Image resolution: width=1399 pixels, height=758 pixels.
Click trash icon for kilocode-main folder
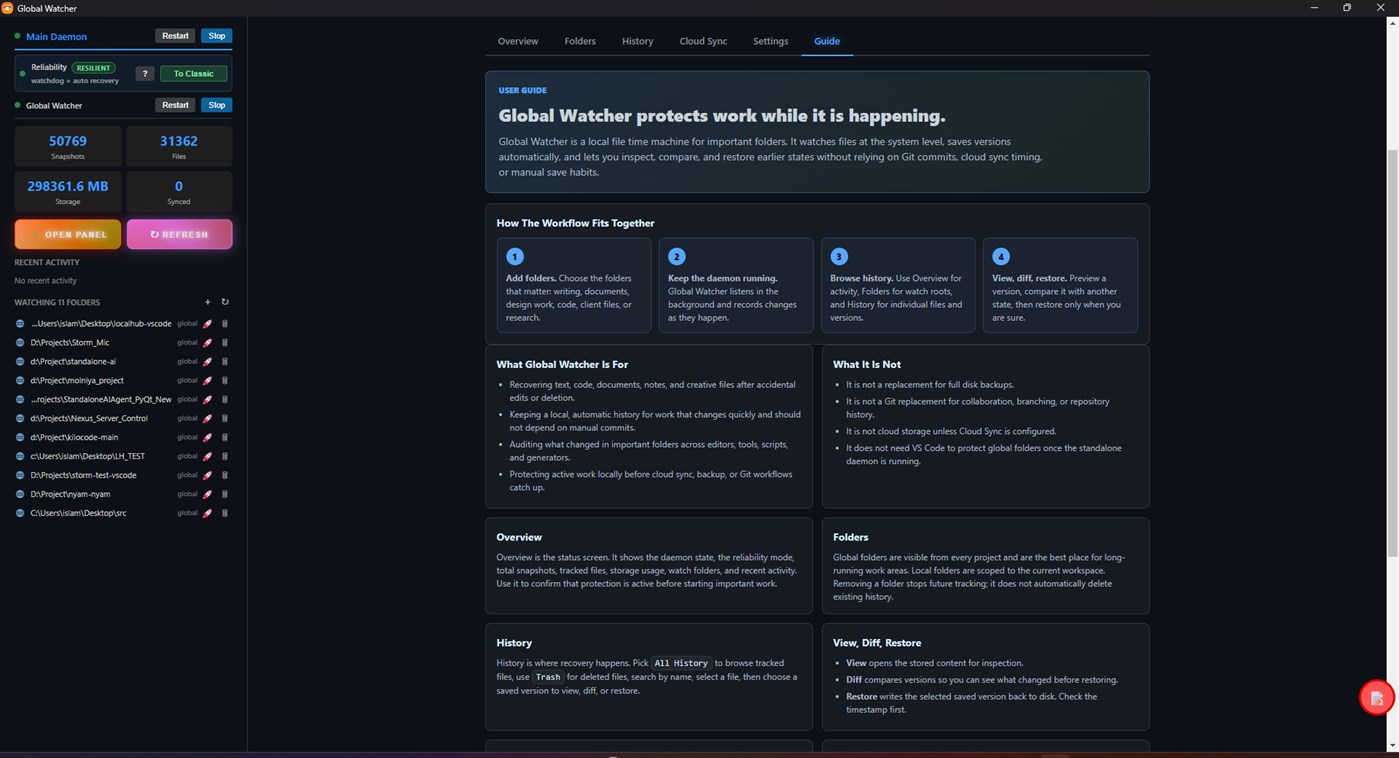[225, 438]
